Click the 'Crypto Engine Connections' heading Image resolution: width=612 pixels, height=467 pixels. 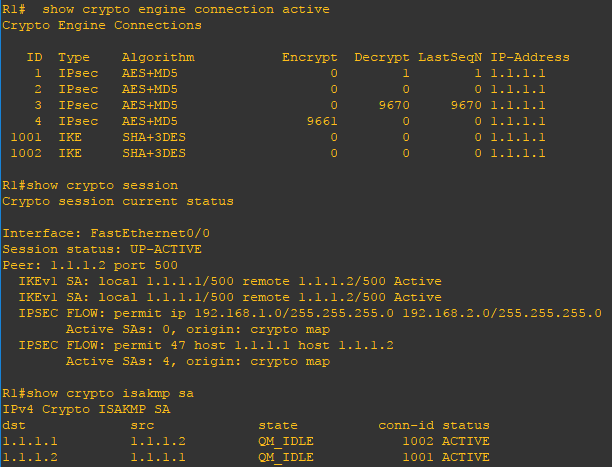(x=102, y=25)
